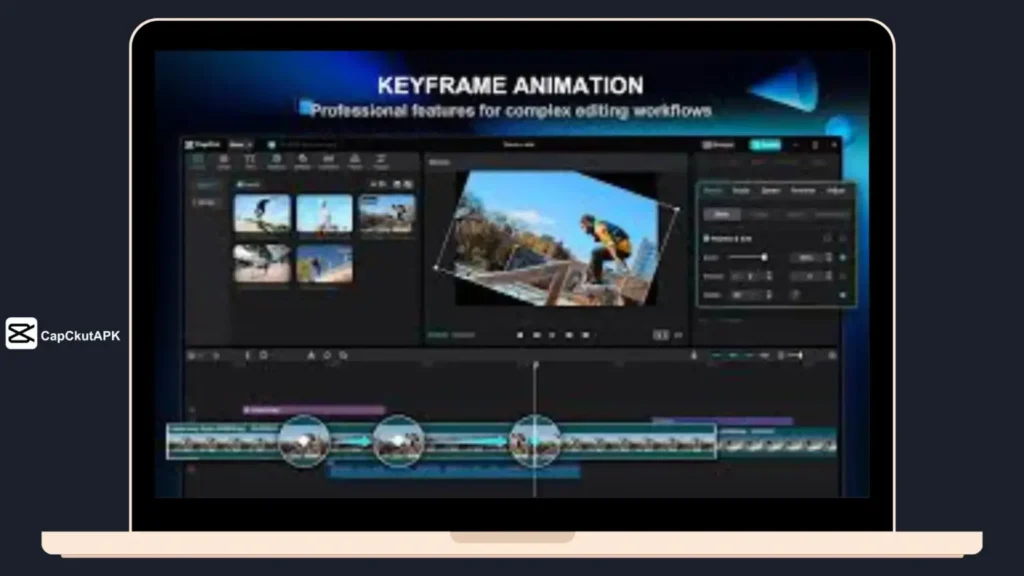
Task: Select the Effects panel icon
Action: coord(303,160)
